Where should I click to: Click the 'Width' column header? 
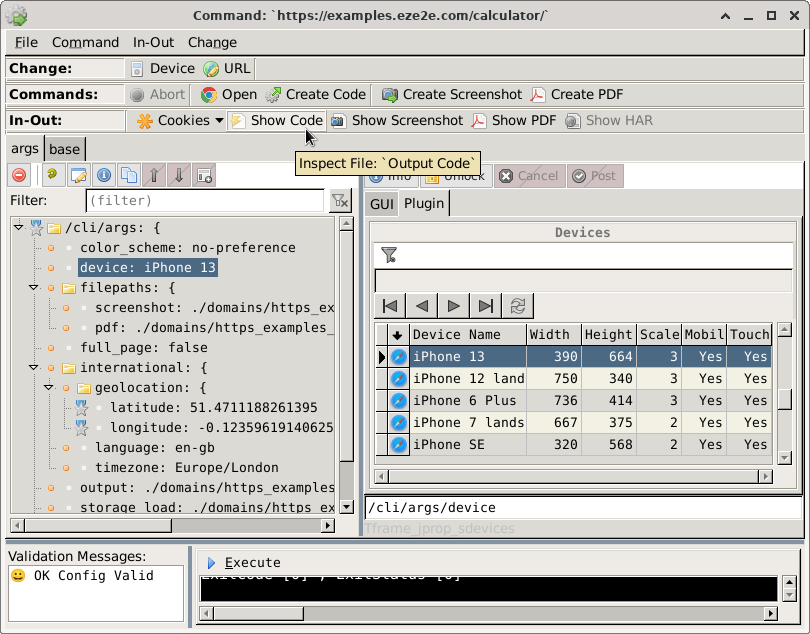[x=554, y=335]
